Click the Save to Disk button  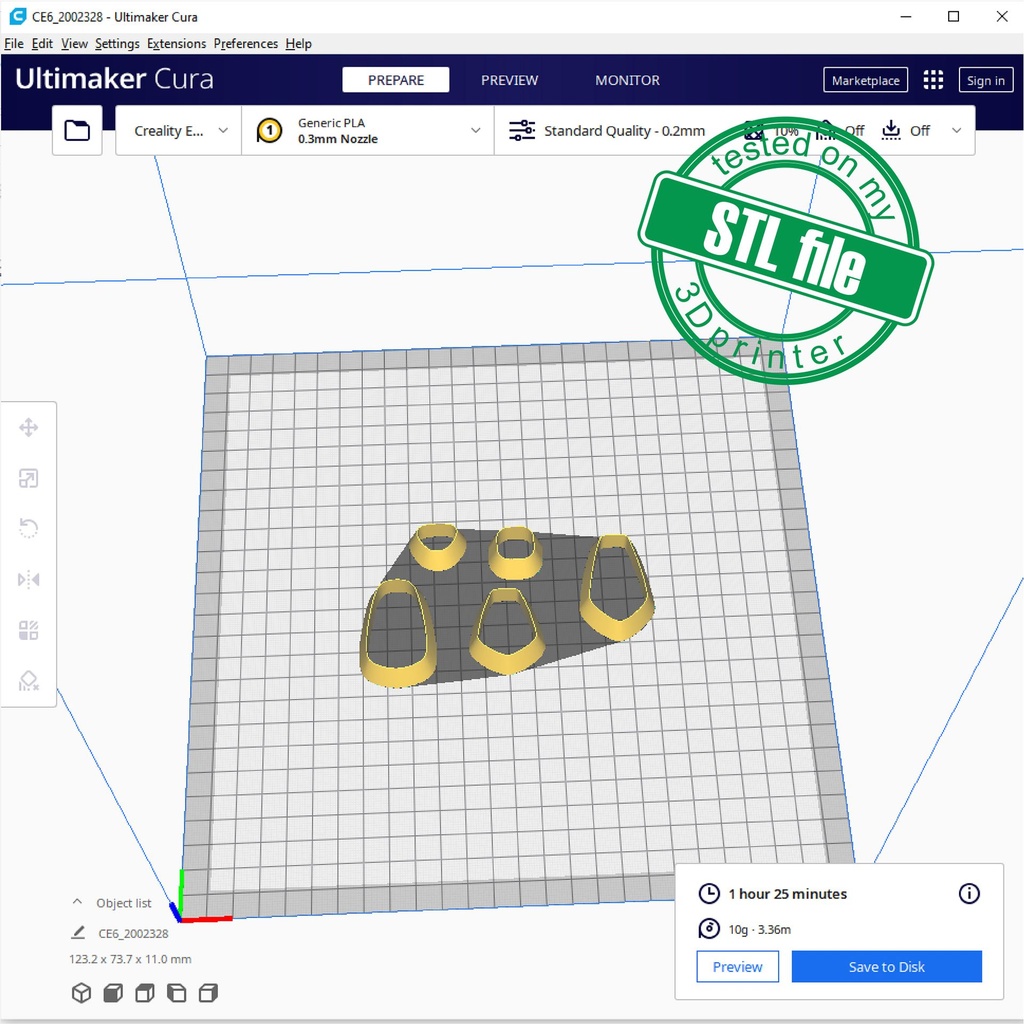(x=886, y=967)
